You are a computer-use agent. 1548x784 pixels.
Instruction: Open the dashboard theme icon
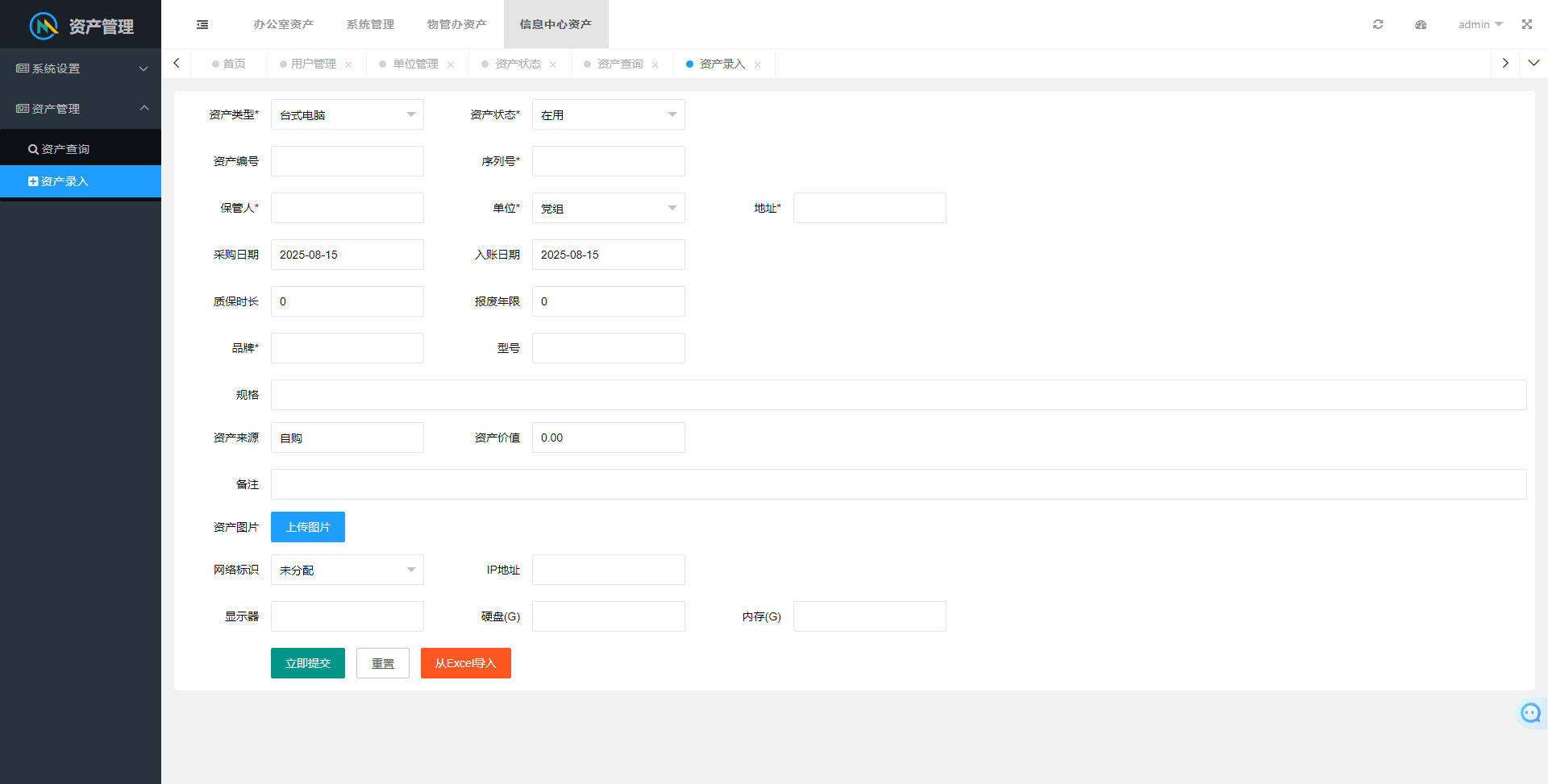tap(1421, 24)
